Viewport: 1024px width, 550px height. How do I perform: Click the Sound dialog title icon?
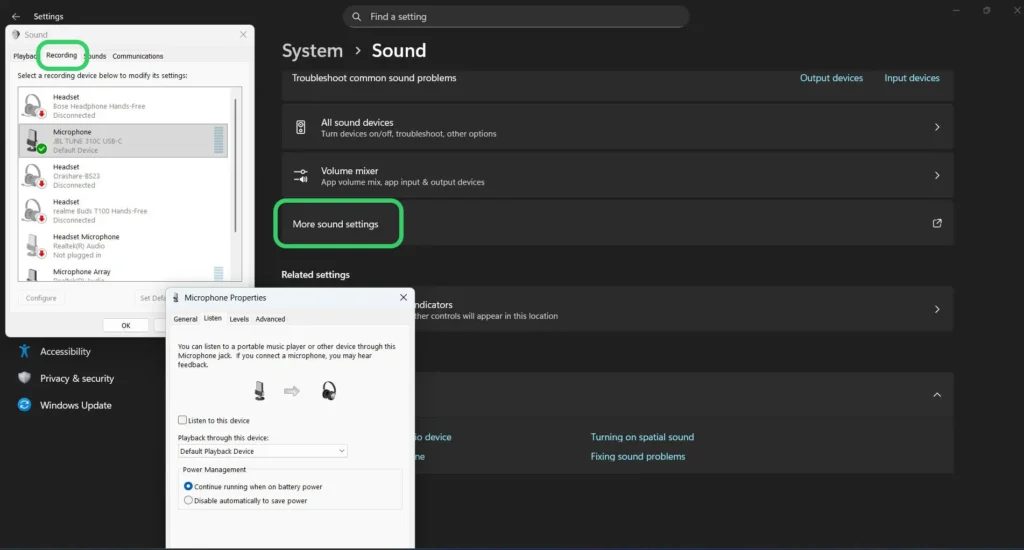(x=16, y=35)
